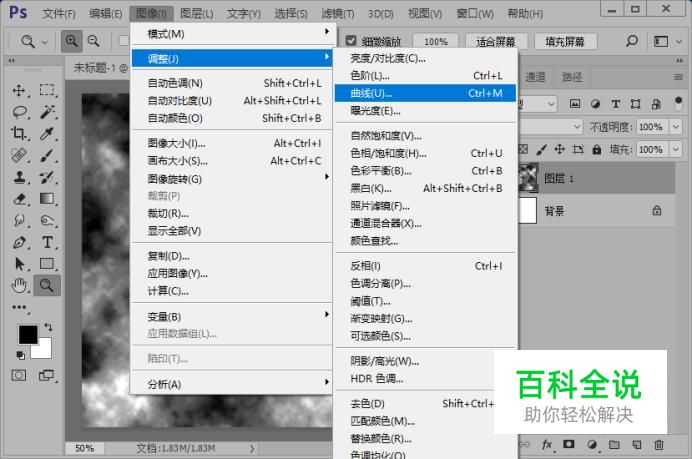Add a layer mask from panel bottom
The height and width of the screenshot is (459, 692).
click(568, 444)
